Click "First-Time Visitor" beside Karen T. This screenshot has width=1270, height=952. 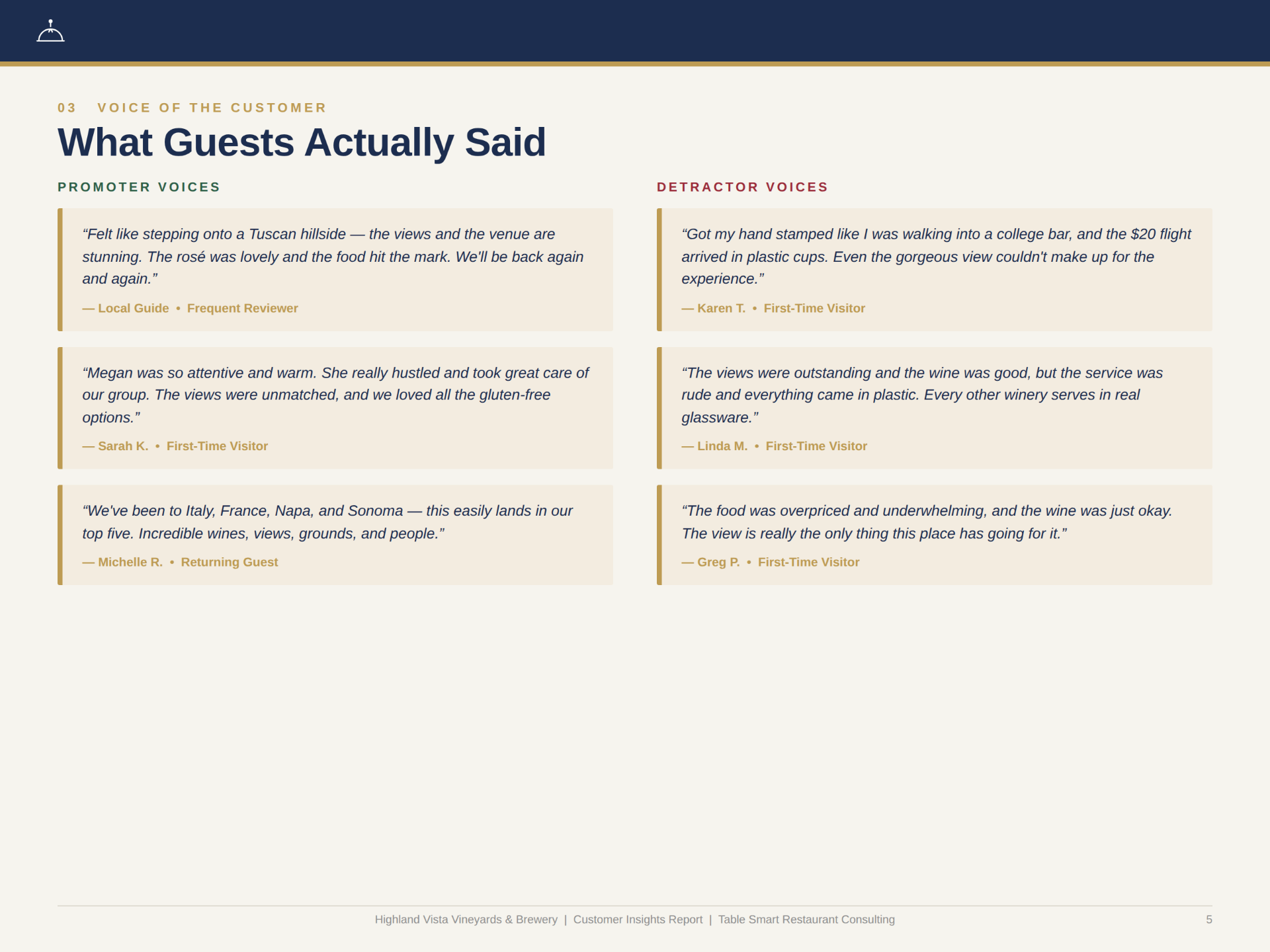click(x=814, y=308)
